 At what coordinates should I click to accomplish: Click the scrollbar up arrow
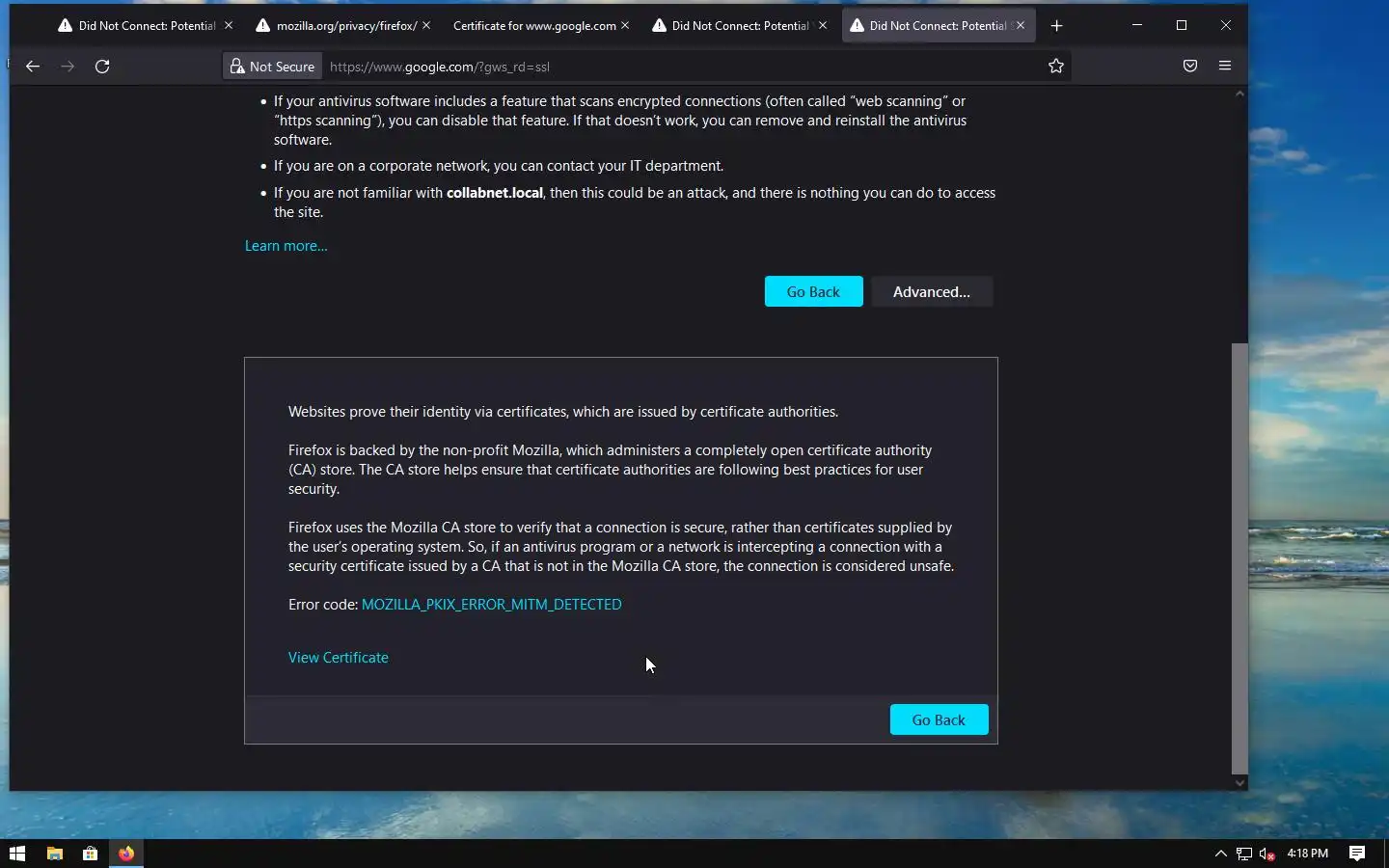coord(1239,94)
